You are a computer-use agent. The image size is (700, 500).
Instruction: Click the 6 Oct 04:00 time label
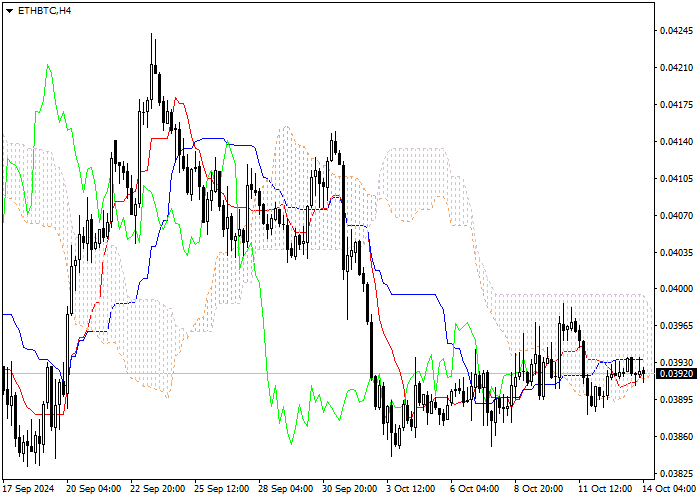pos(475,489)
